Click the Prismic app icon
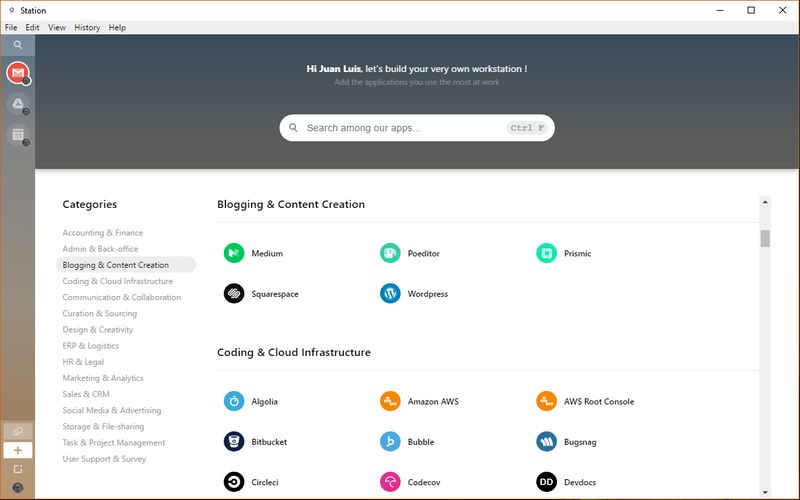 (546, 253)
